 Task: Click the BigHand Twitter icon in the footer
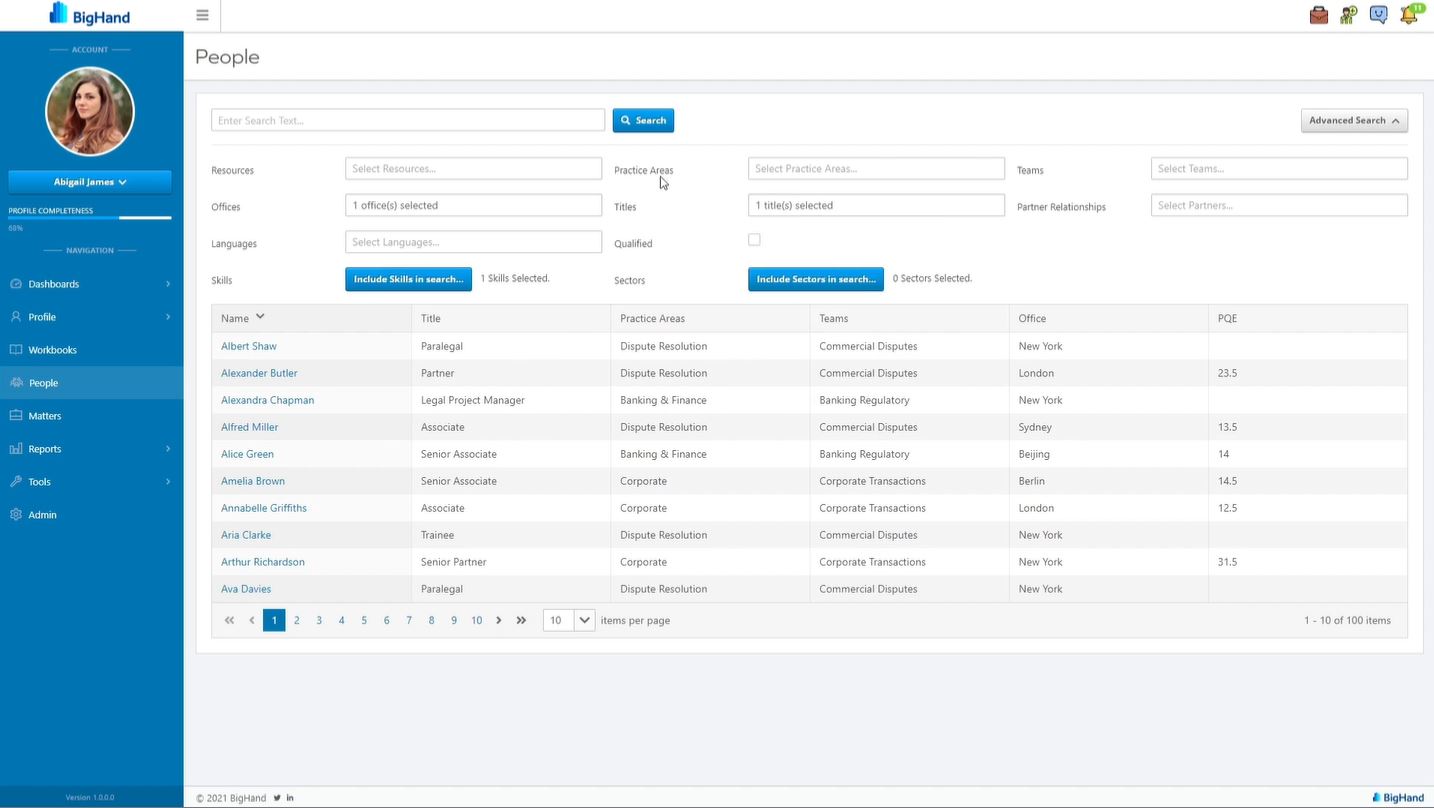coord(277,797)
